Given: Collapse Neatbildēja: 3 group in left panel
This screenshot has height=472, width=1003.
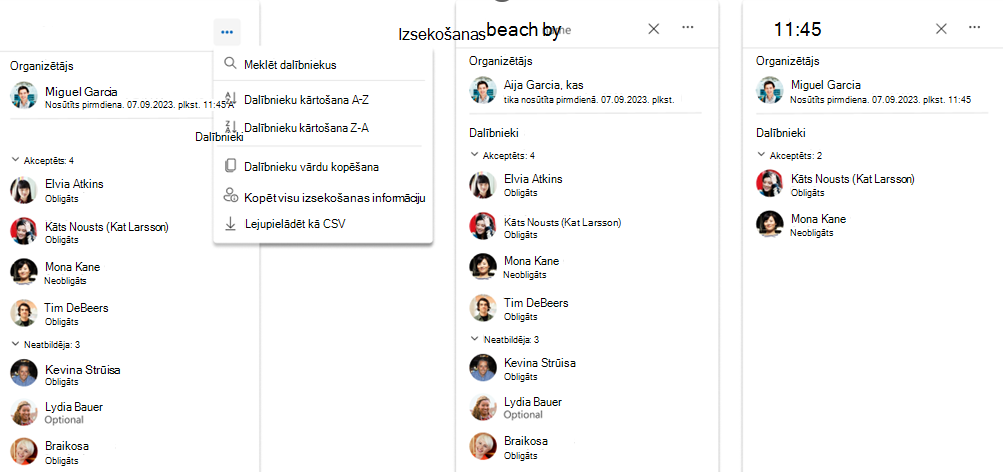Looking at the screenshot, I should (15, 344).
